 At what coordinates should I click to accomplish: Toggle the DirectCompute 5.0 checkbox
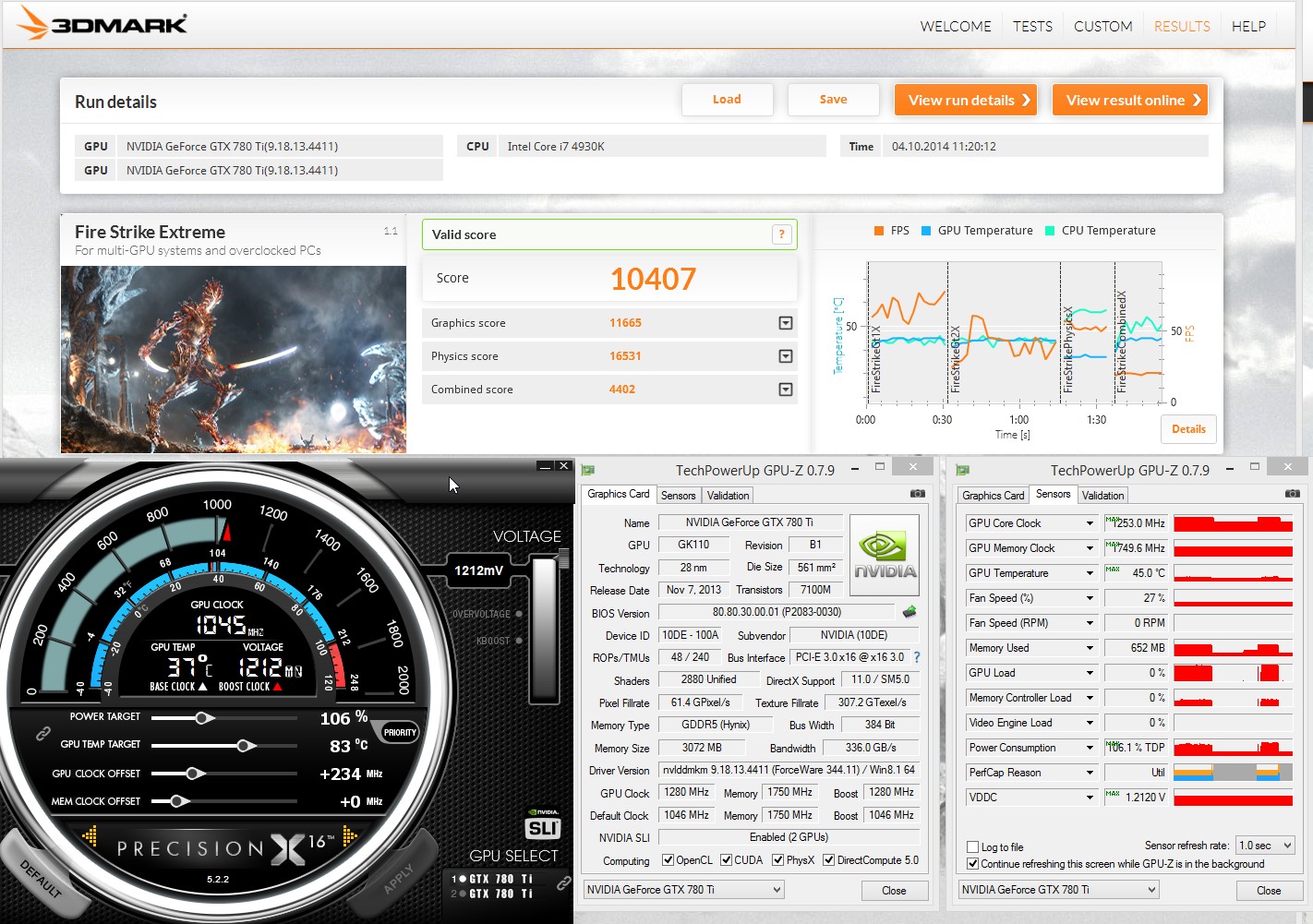[828, 860]
